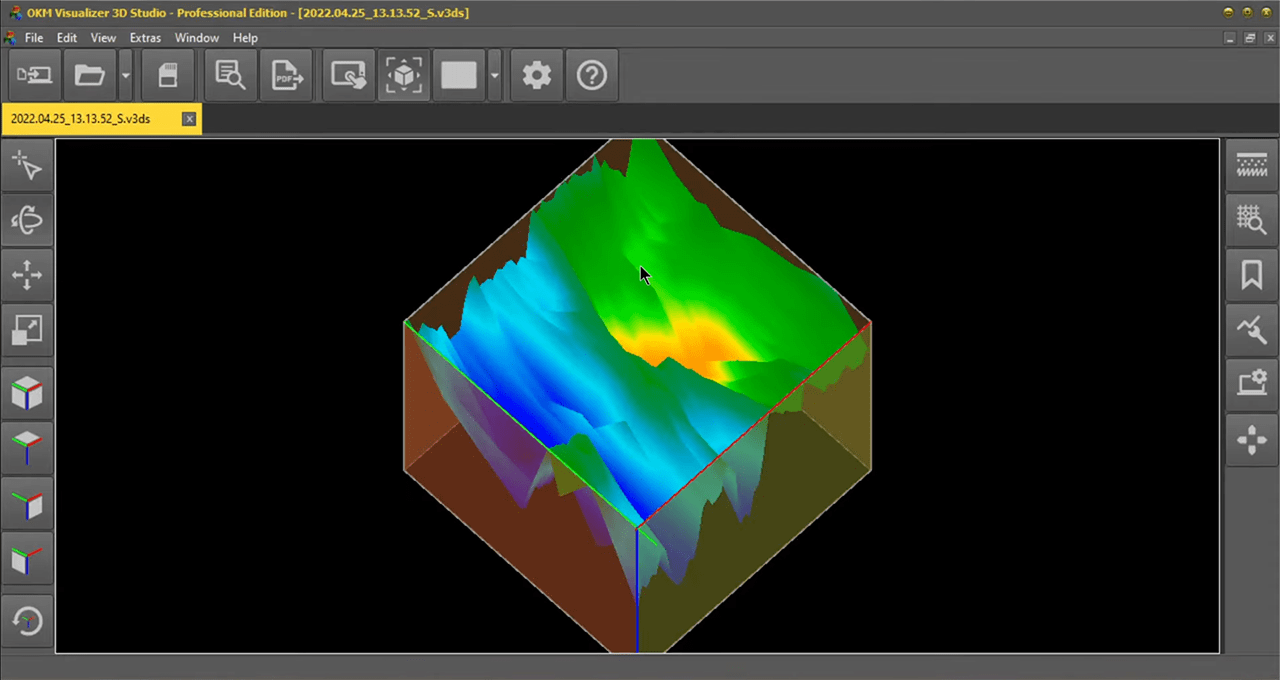This screenshot has height=680, width=1280.
Task: Open the View menu
Action: coord(103,38)
